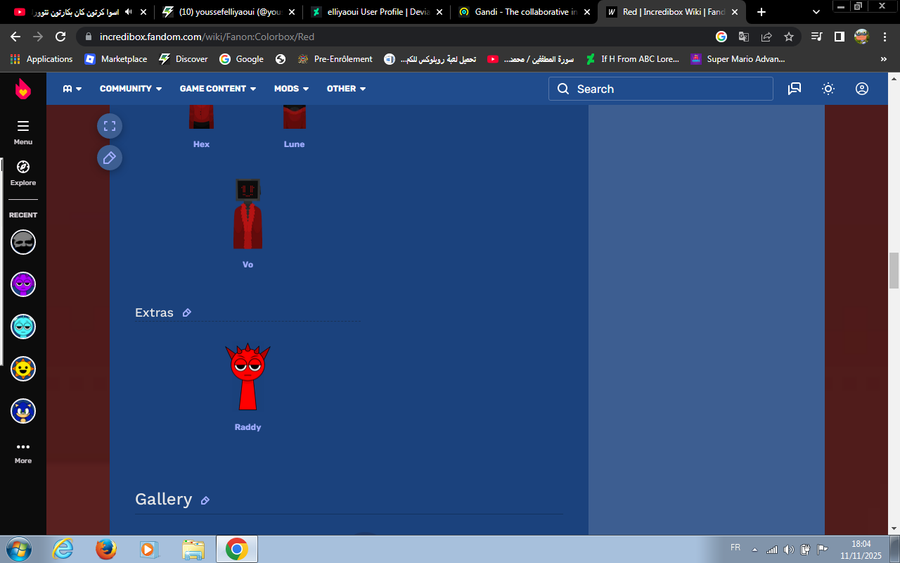Open a new tab with plus button
900x563 pixels.
tap(761, 12)
